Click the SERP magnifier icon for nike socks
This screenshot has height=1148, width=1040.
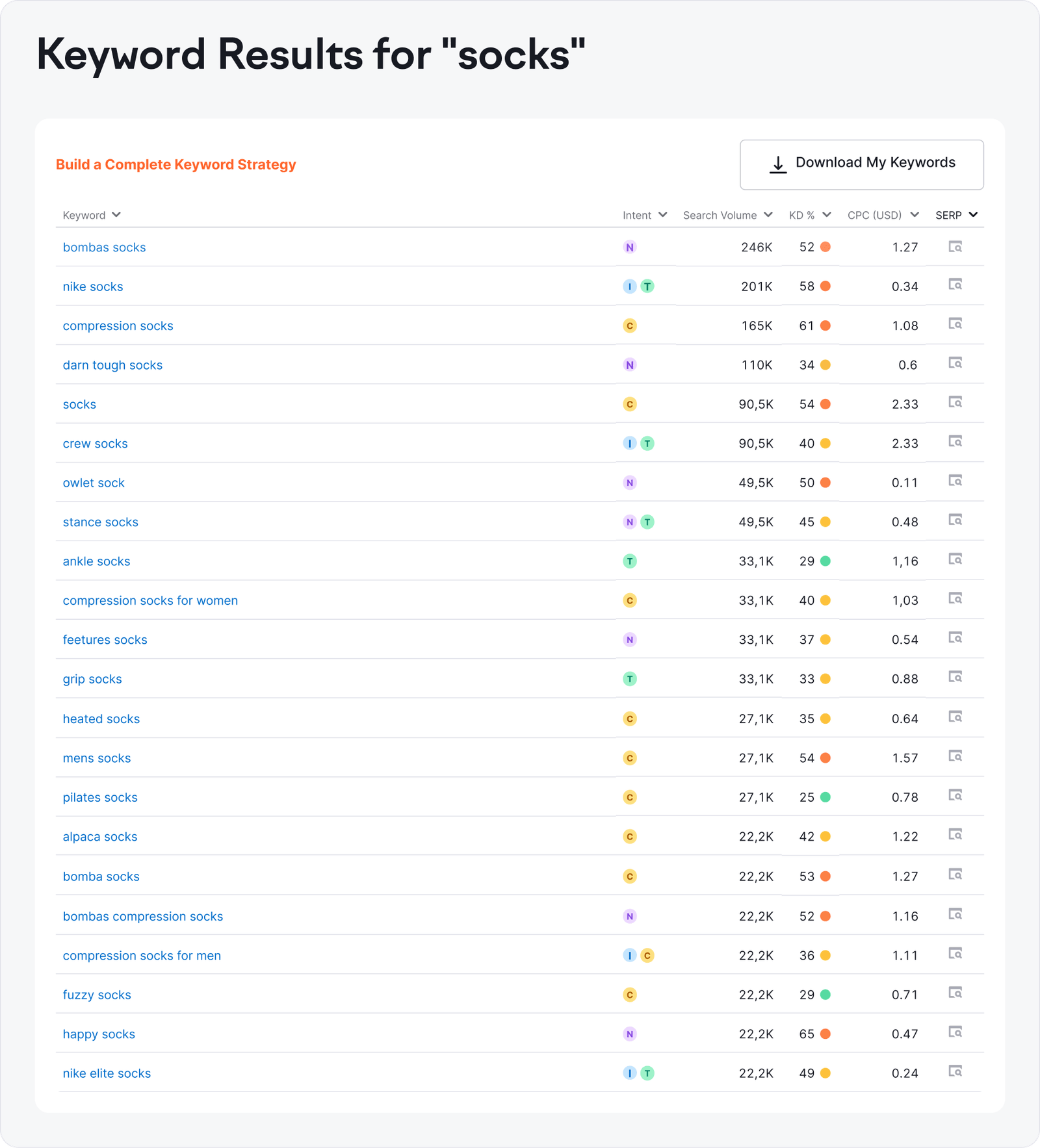click(955, 286)
